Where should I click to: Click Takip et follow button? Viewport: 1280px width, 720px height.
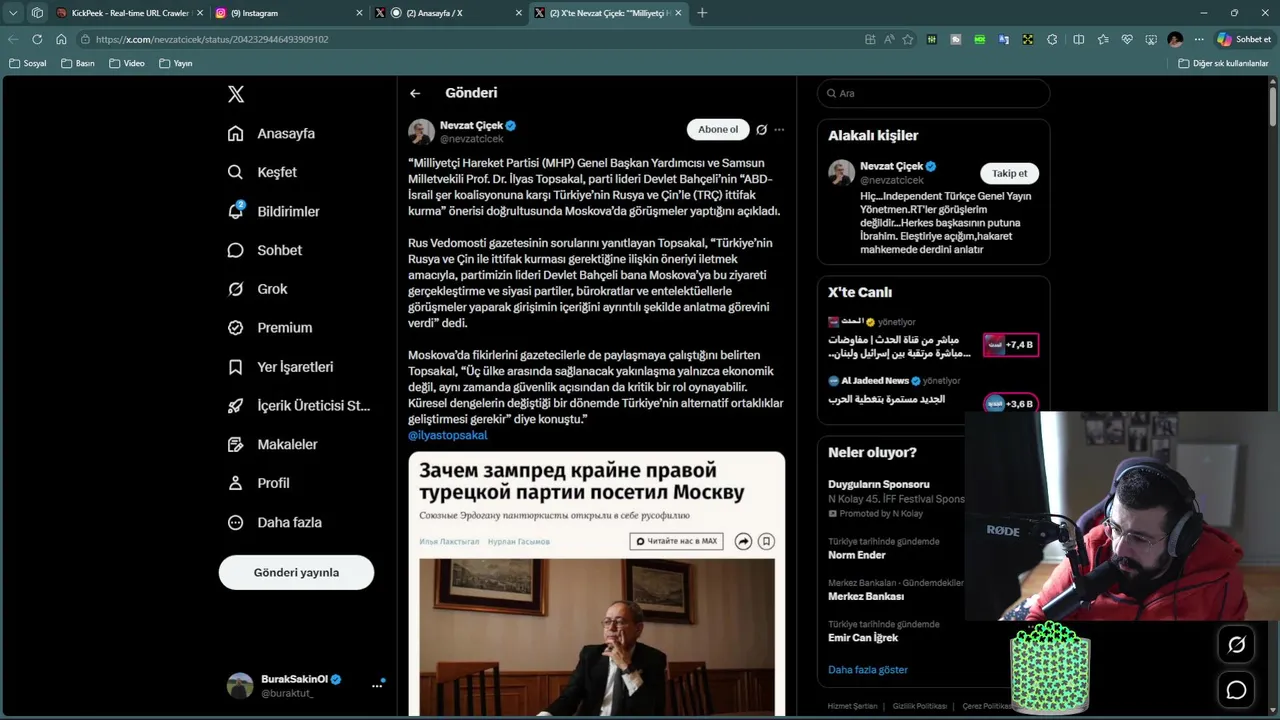[x=1009, y=173]
